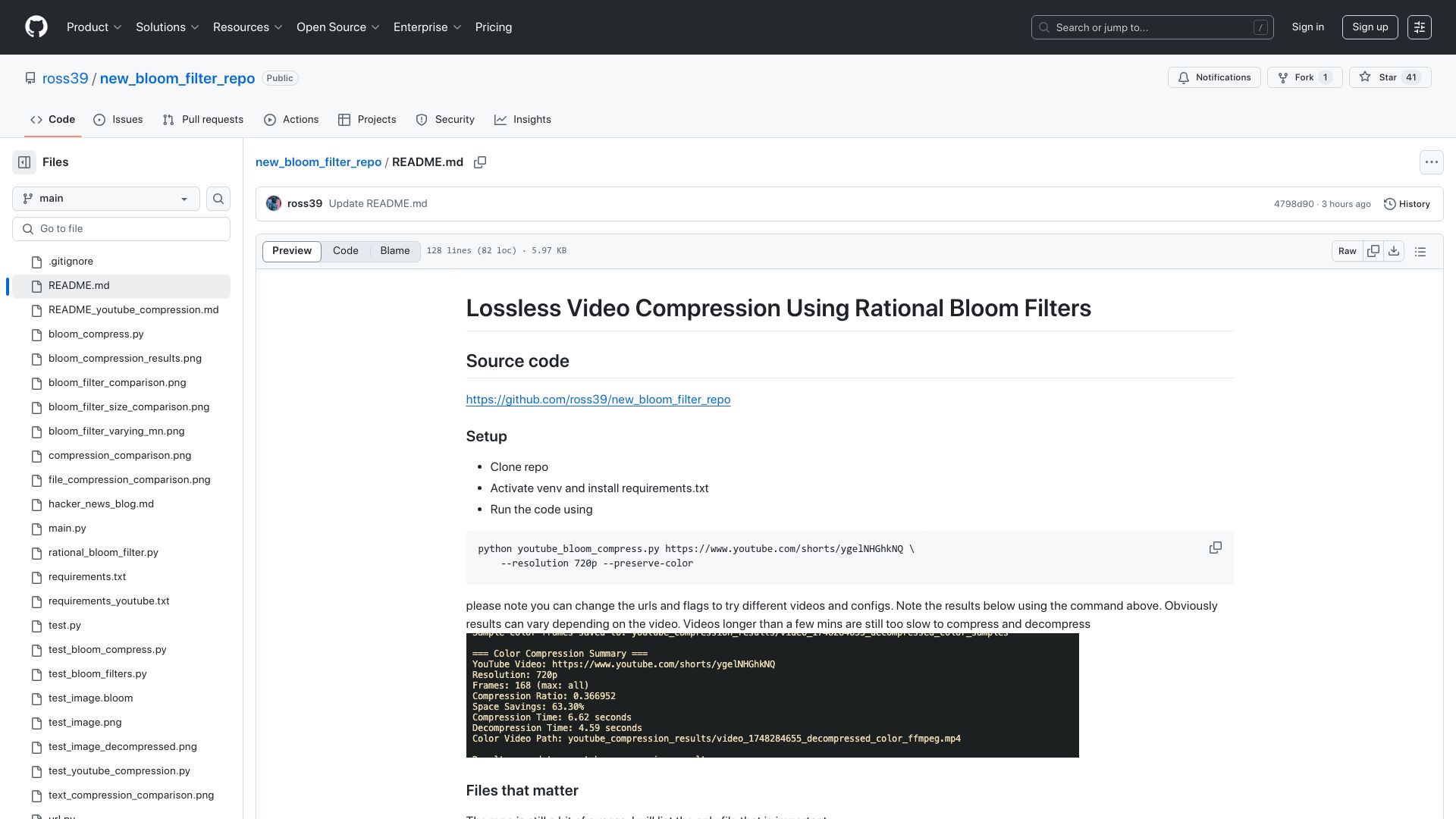This screenshot has height=819, width=1456.
Task: Expand the Solutions menu
Action: click(168, 27)
